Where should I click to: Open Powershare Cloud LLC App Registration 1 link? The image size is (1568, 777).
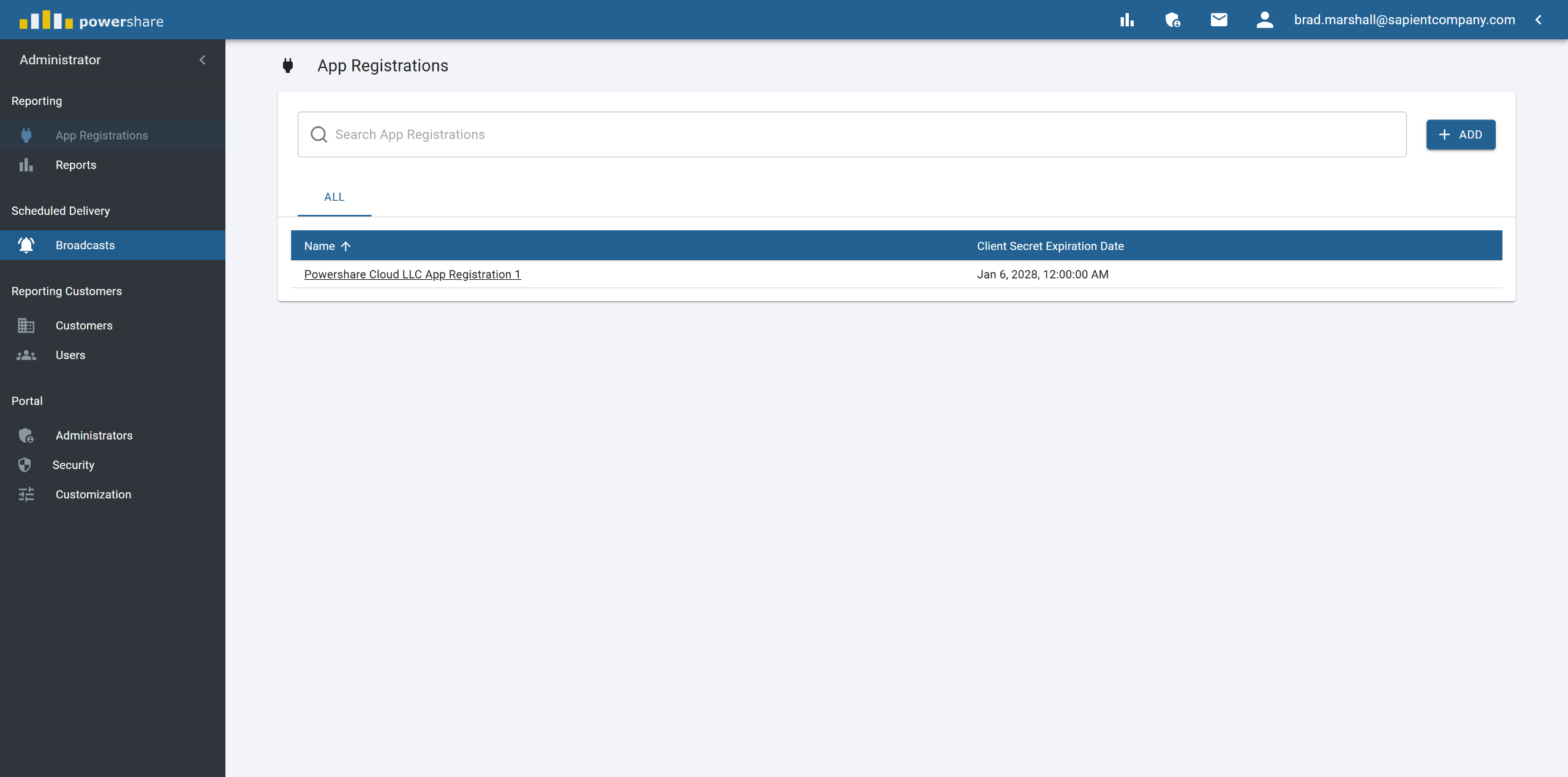[x=412, y=274]
